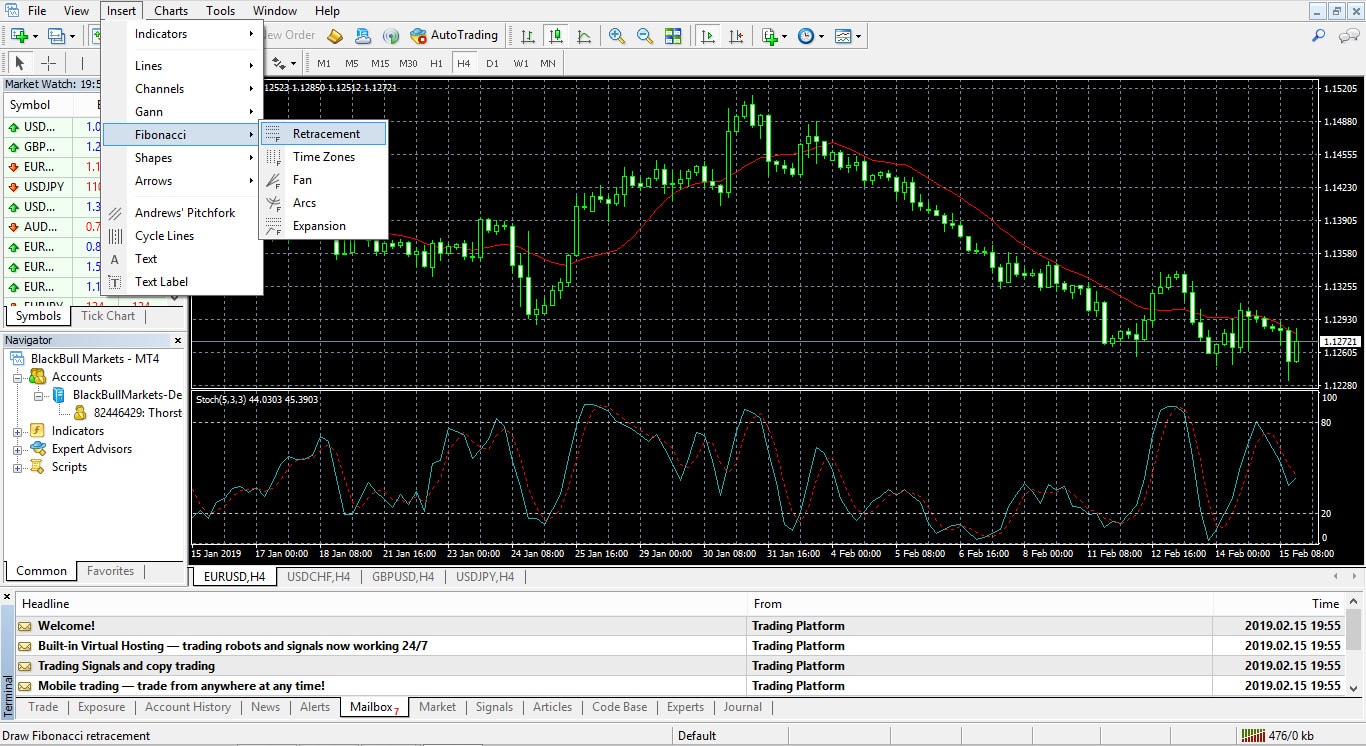Image resolution: width=1366 pixels, height=746 pixels.
Task: Click the search magnifier icon
Action: click(x=1319, y=36)
